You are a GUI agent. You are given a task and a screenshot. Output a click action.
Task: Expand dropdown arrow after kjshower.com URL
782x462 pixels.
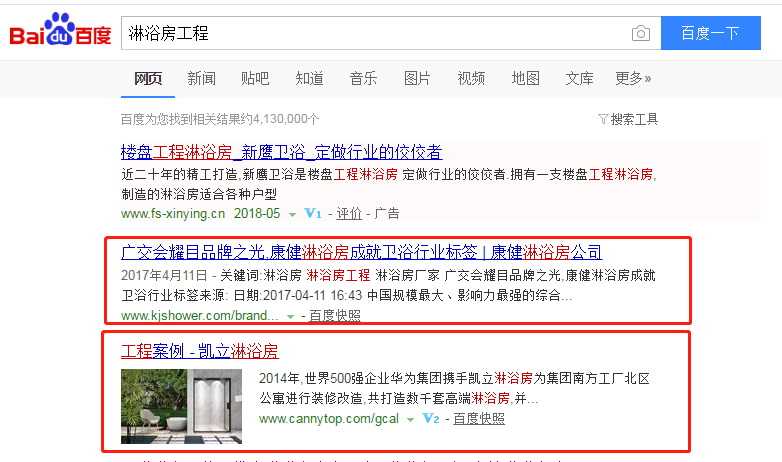(290, 316)
